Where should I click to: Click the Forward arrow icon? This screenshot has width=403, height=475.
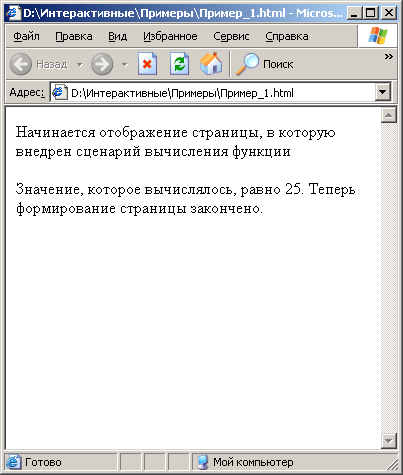point(102,64)
